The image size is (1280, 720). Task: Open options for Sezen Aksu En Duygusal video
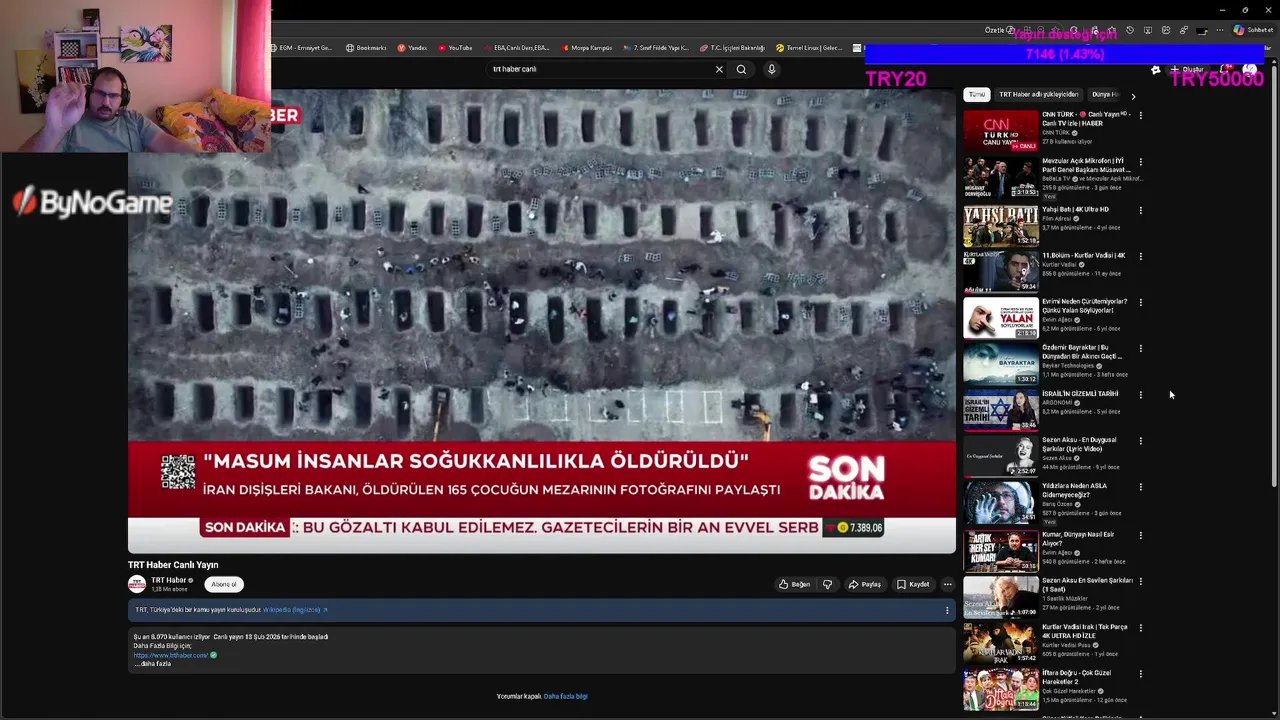tap(1140, 441)
